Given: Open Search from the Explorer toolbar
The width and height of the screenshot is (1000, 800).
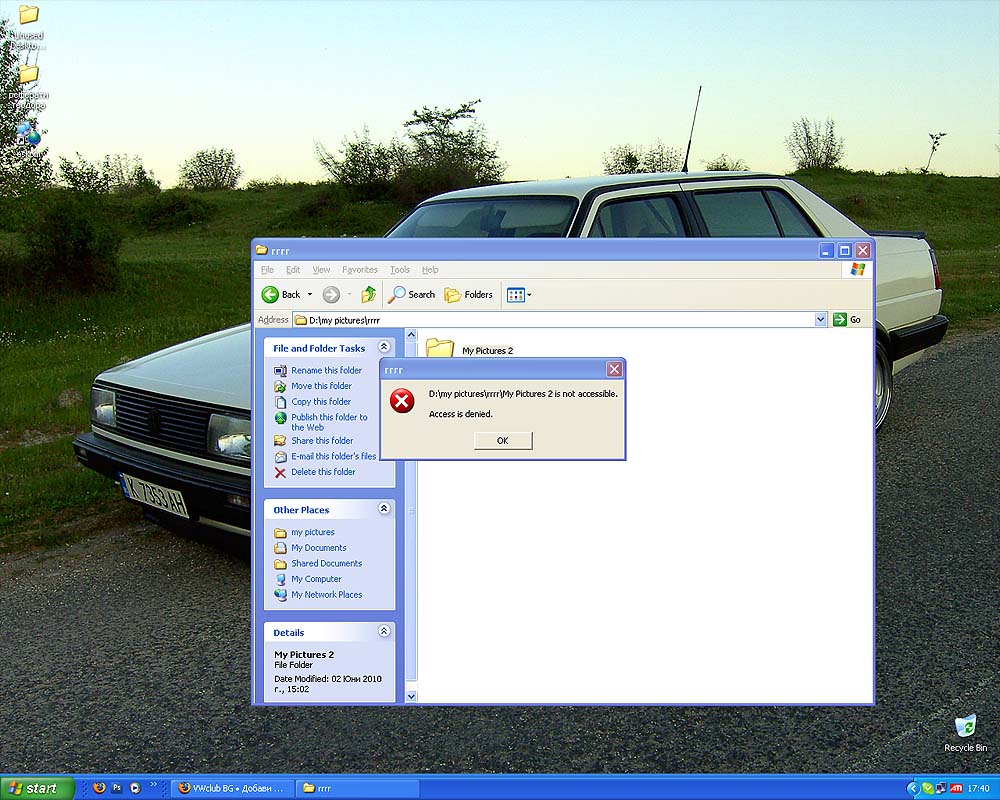Looking at the screenshot, I should click(x=412, y=294).
